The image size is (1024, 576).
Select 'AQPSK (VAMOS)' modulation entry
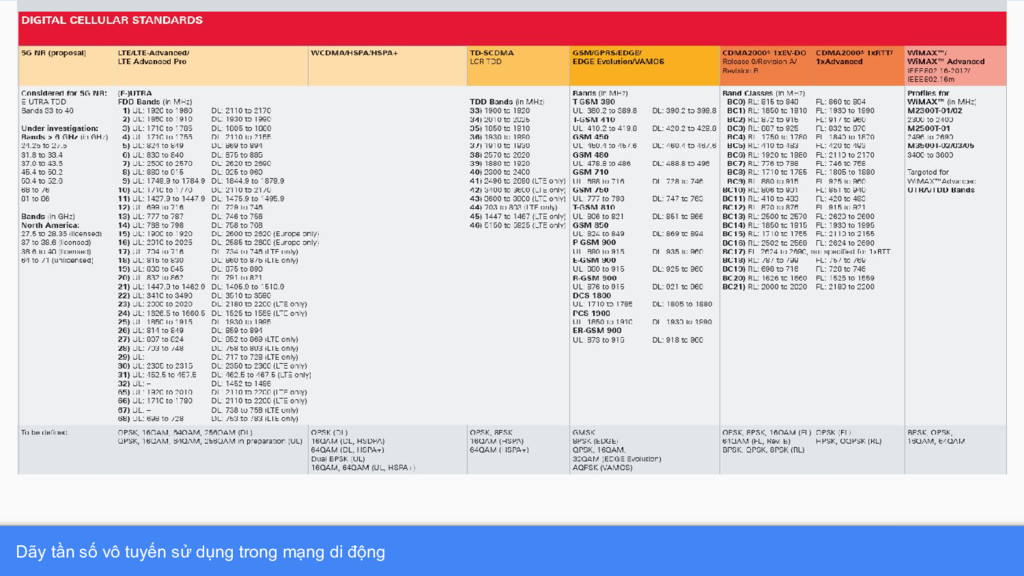tap(602, 468)
